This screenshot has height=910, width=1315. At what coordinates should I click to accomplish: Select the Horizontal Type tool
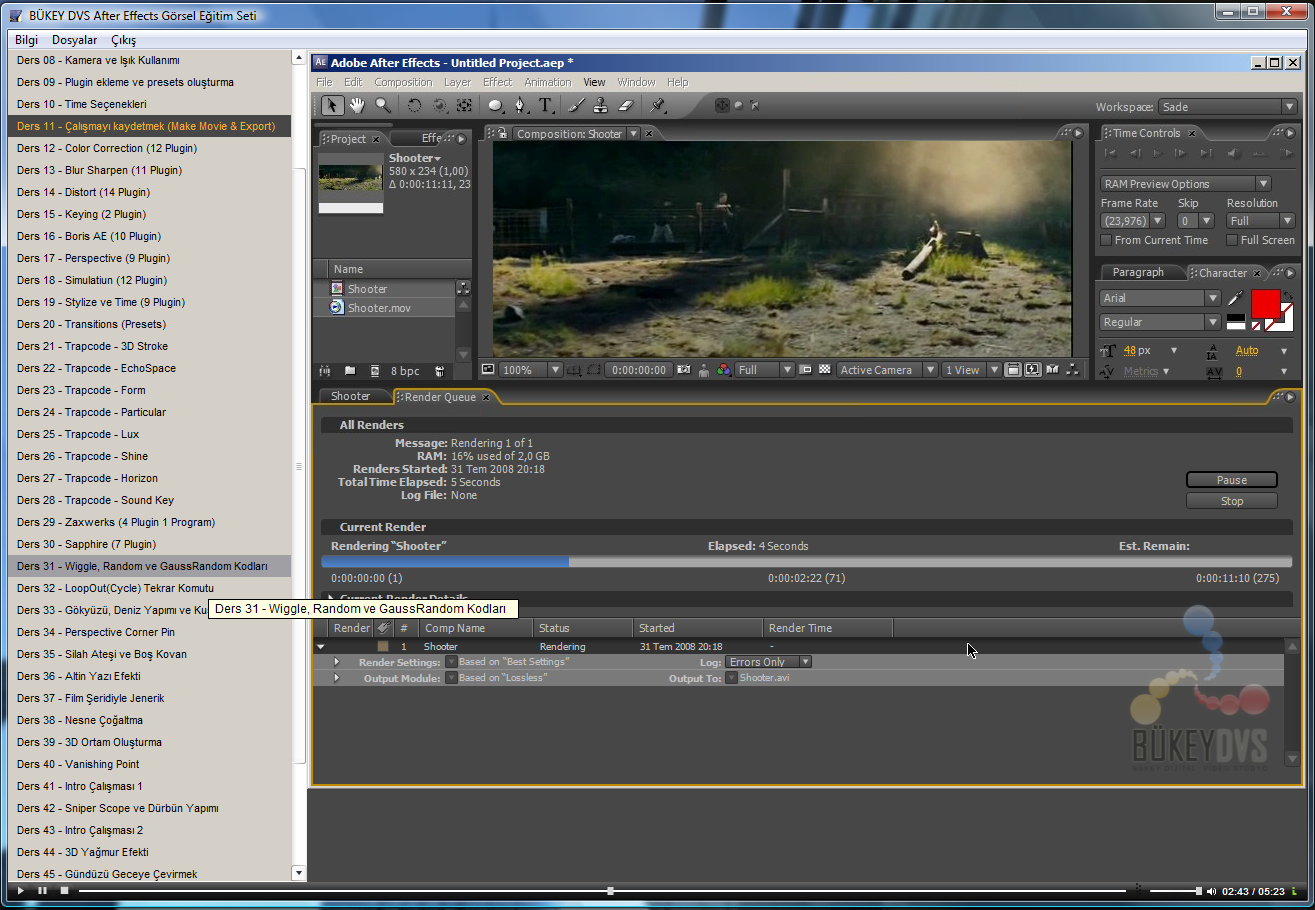(x=546, y=105)
